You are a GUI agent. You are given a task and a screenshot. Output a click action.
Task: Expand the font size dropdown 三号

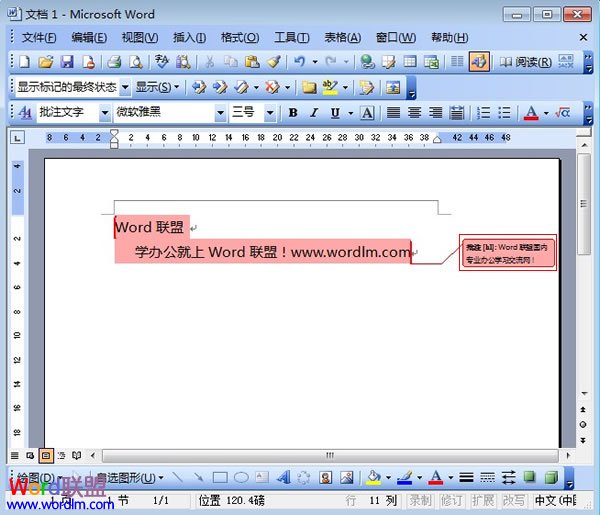click(270, 113)
